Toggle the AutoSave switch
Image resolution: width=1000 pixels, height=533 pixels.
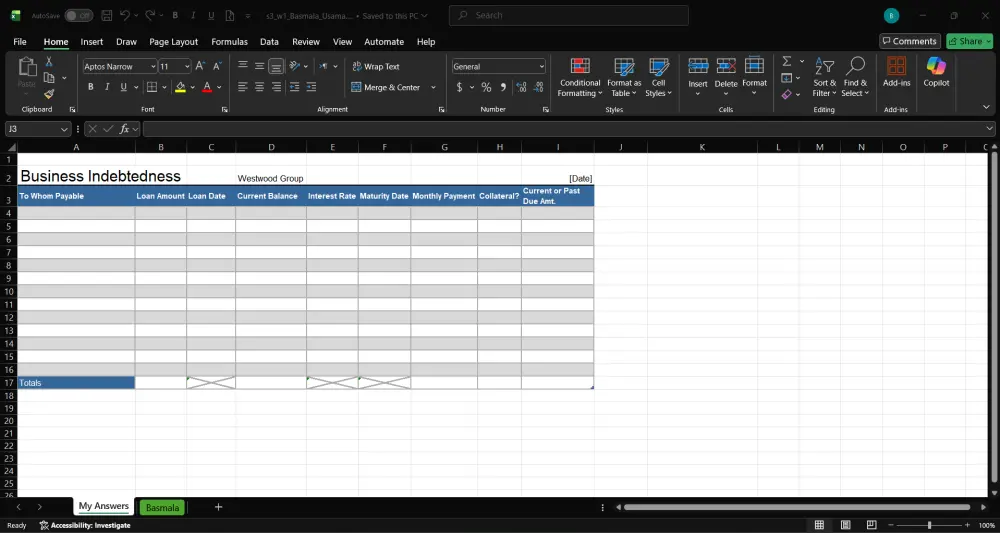pyautogui.click(x=78, y=16)
